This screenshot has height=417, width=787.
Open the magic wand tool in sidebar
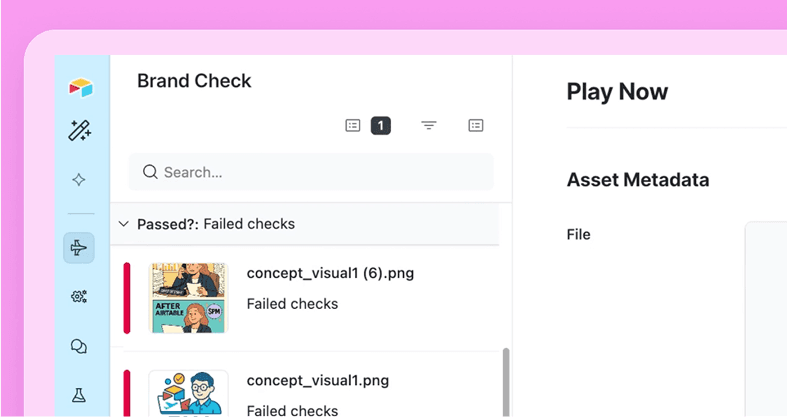pyautogui.click(x=79, y=130)
